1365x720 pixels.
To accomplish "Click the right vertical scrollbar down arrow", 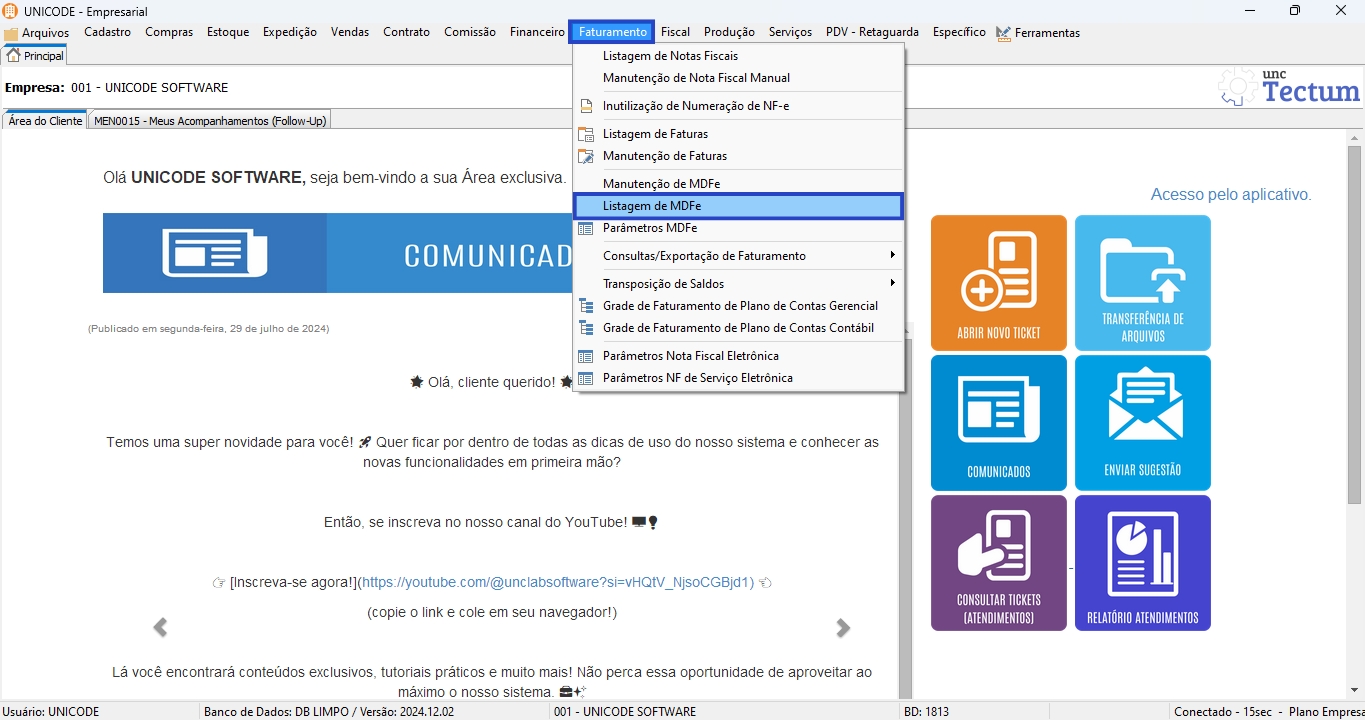I will click(x=1354, y=689).
